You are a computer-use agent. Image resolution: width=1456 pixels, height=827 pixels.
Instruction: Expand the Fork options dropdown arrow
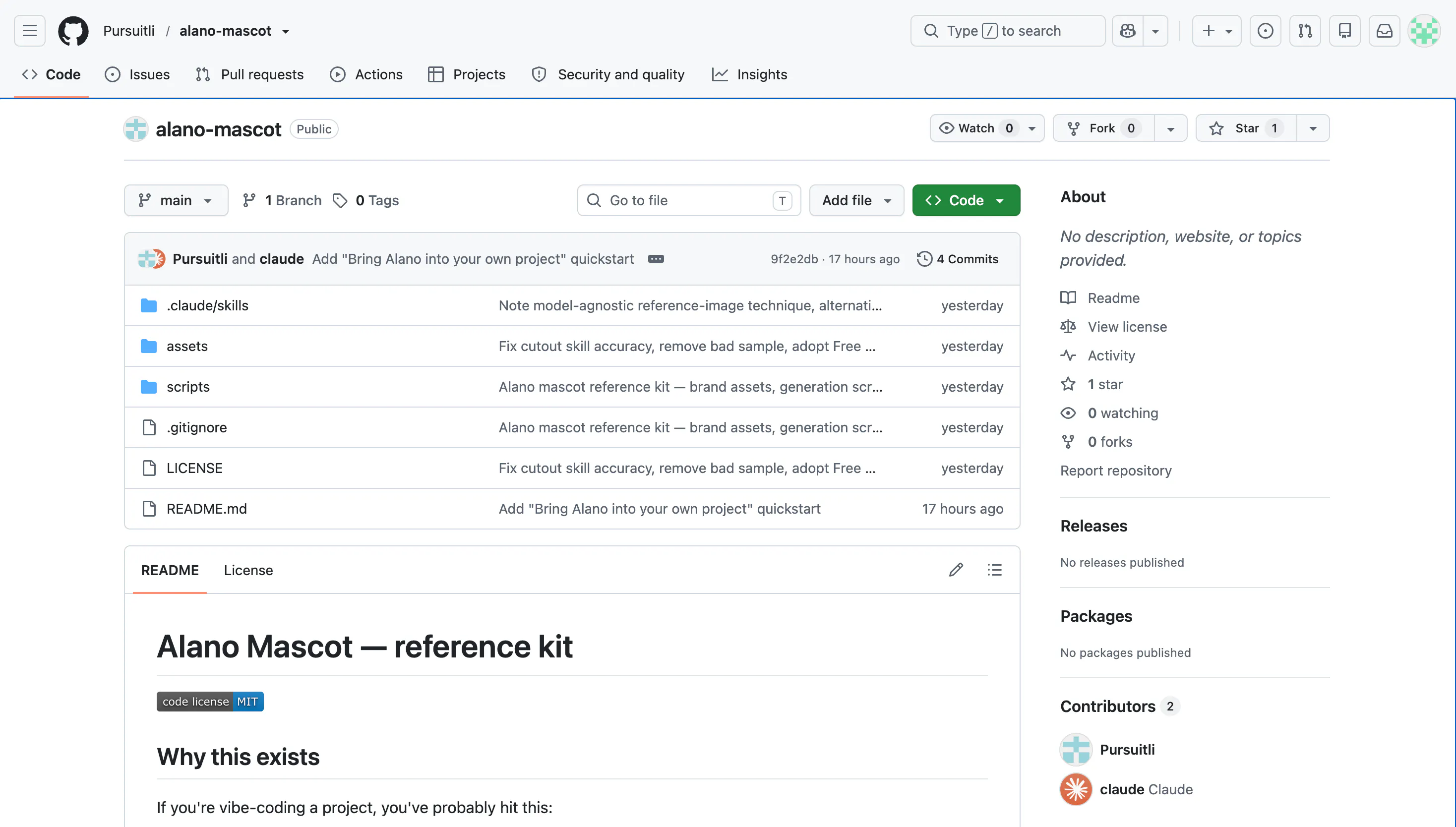point(1170,128)
